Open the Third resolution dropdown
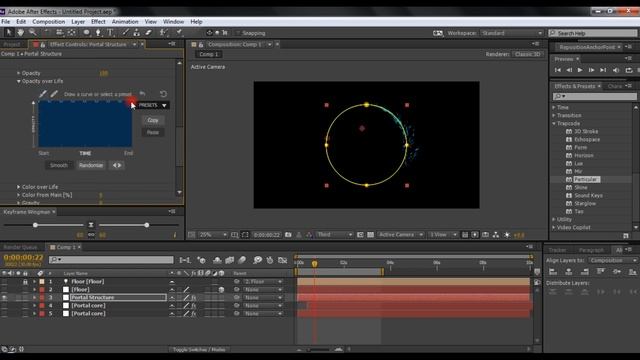Screen dimensions: 640x360 tap(334, 235)
